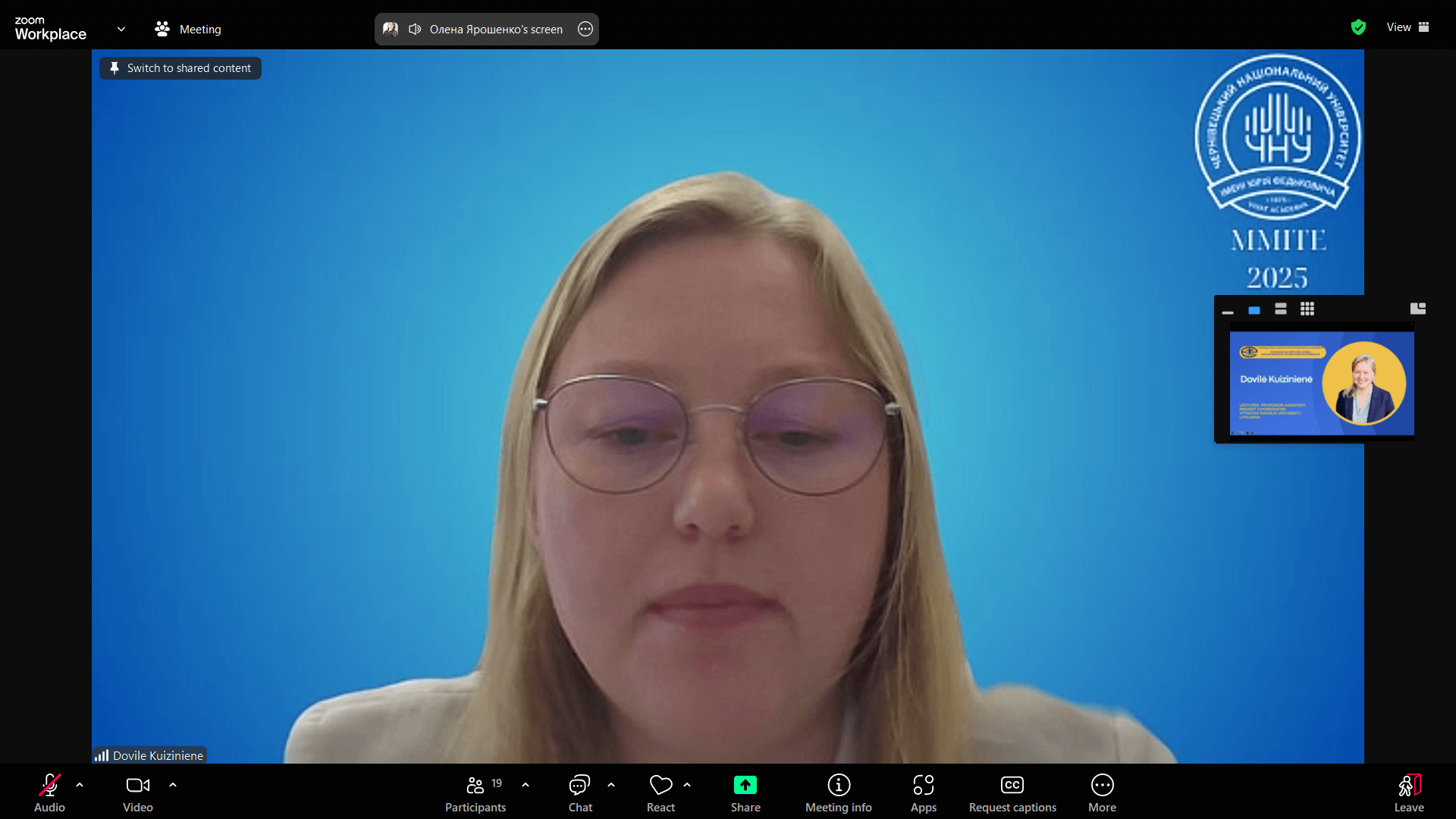Open the View layout menu
Image resolution: width=1456 pixels, height=819 pixels.
coord(1407,27)
